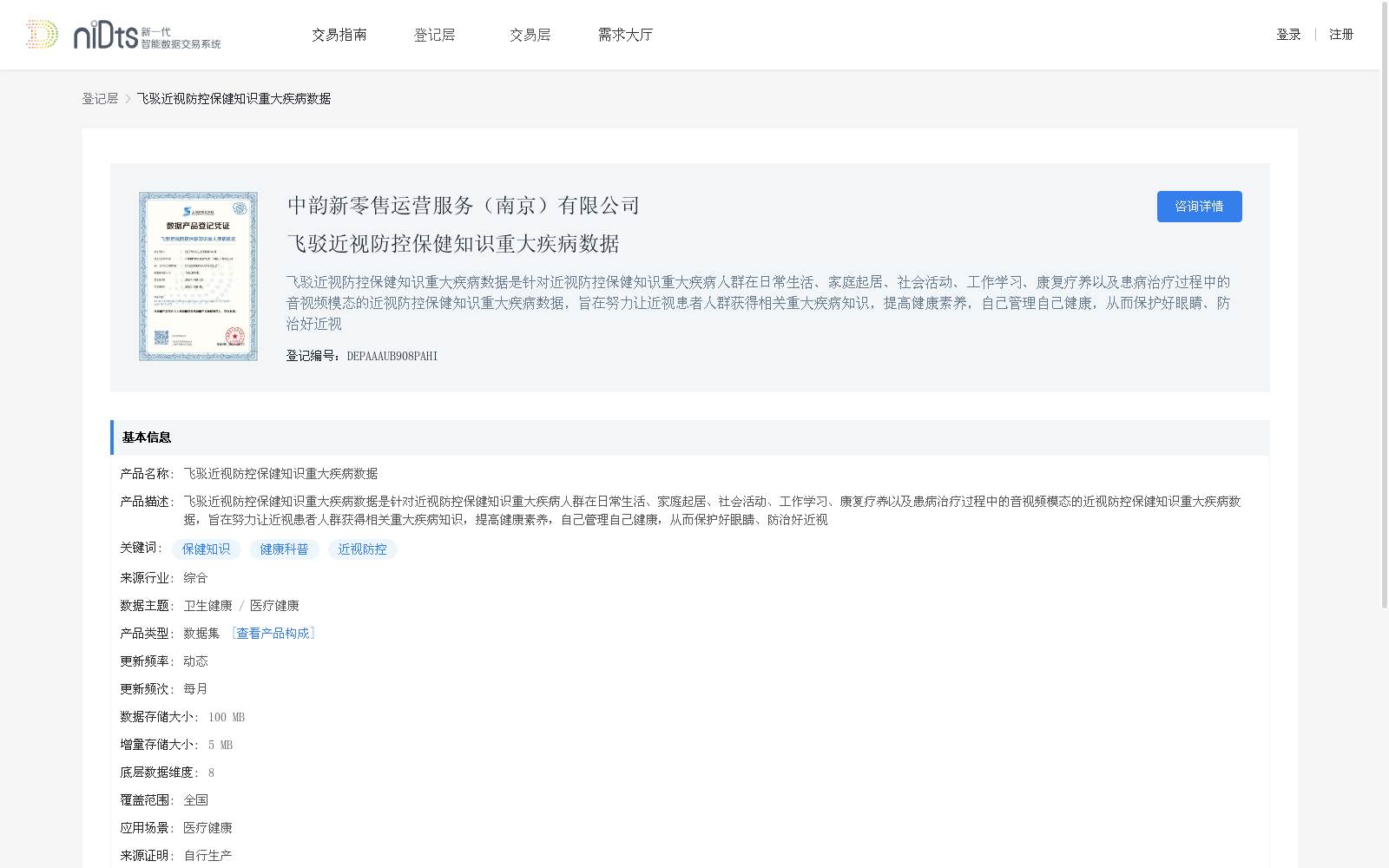Click the breadcrumb chevron separator
Image resolution: width=1389 pixels, height=868 pixels.
pyautogui.click(x=128, y=99)
